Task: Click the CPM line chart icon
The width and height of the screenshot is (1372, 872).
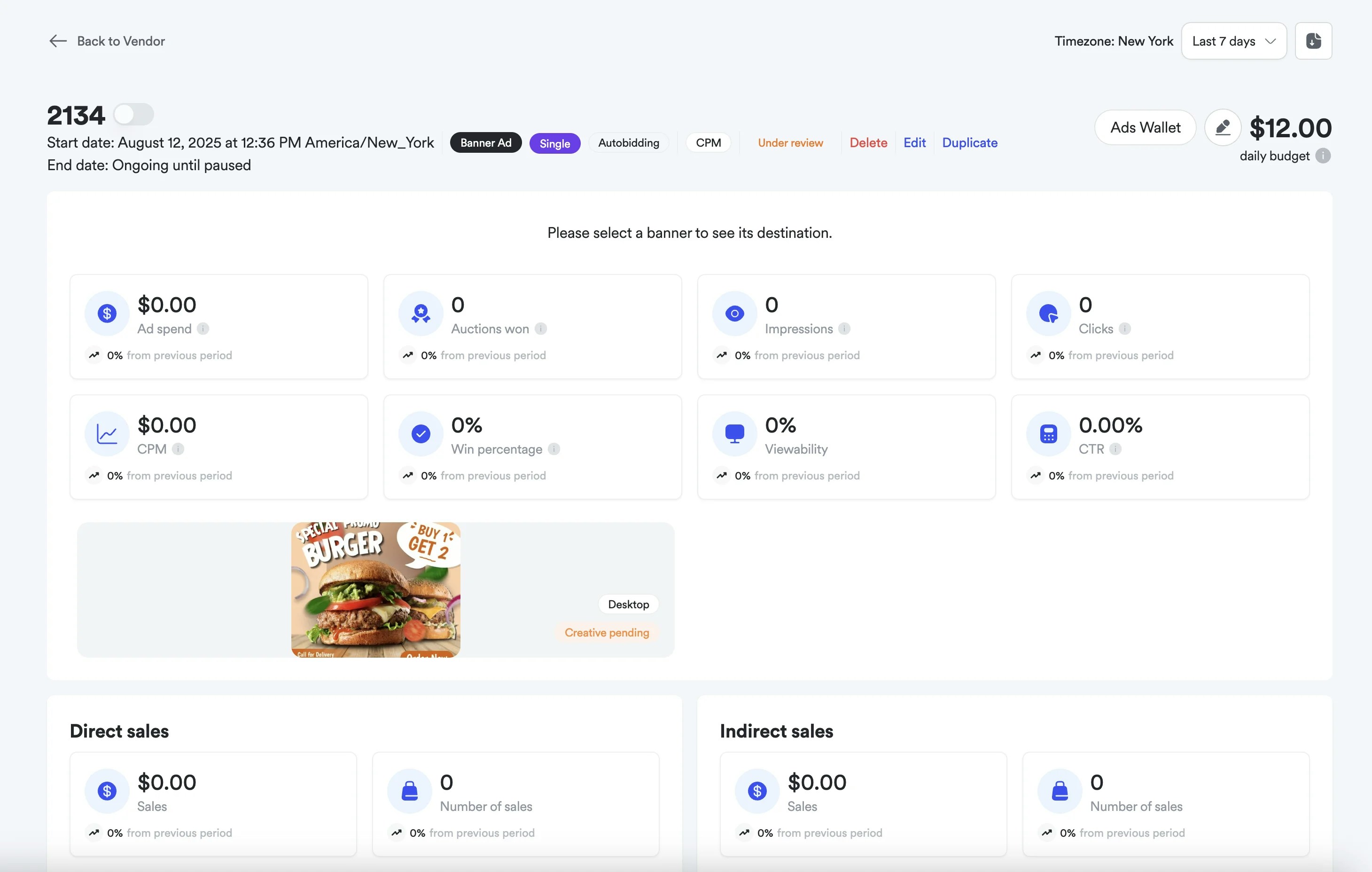Action: pos(107,433)
